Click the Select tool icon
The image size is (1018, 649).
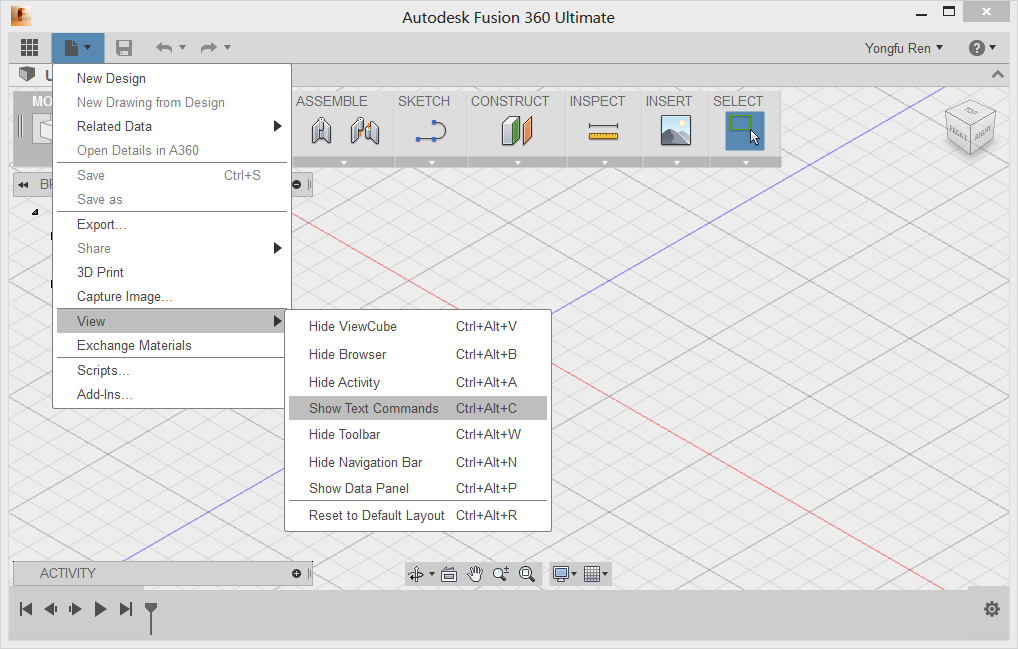[x=745, y=130]
